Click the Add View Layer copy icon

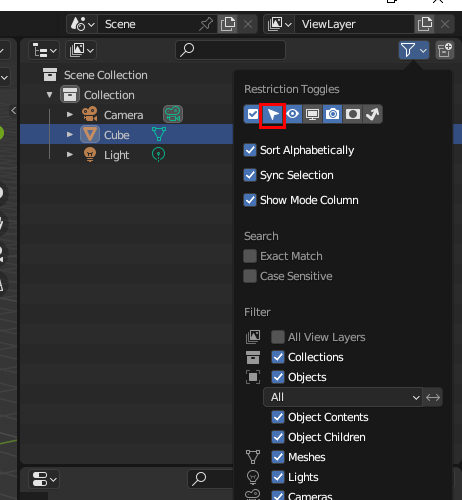coord(424,24)
